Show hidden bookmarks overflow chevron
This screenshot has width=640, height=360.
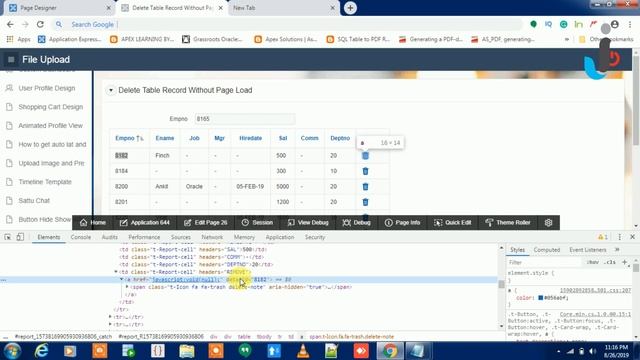pos(567,39)
